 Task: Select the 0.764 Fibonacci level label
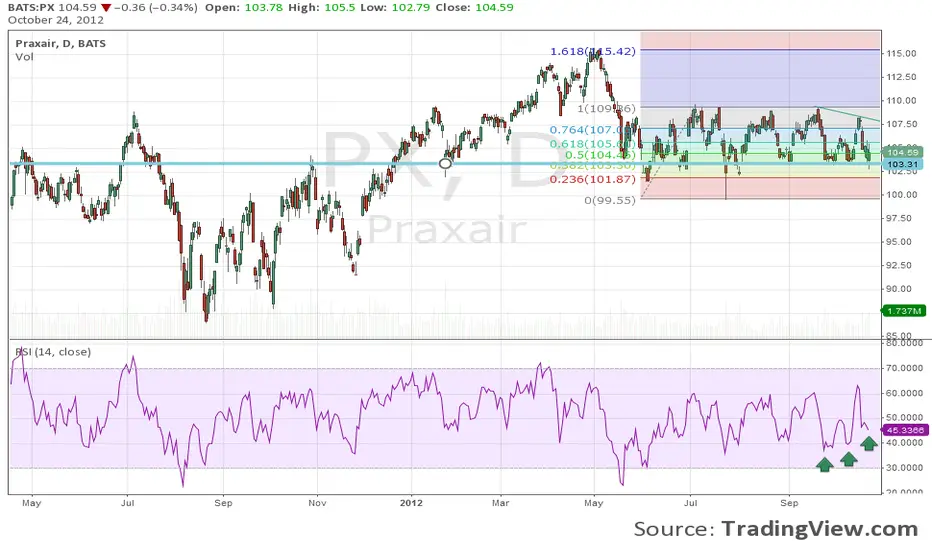click(593, 130)
